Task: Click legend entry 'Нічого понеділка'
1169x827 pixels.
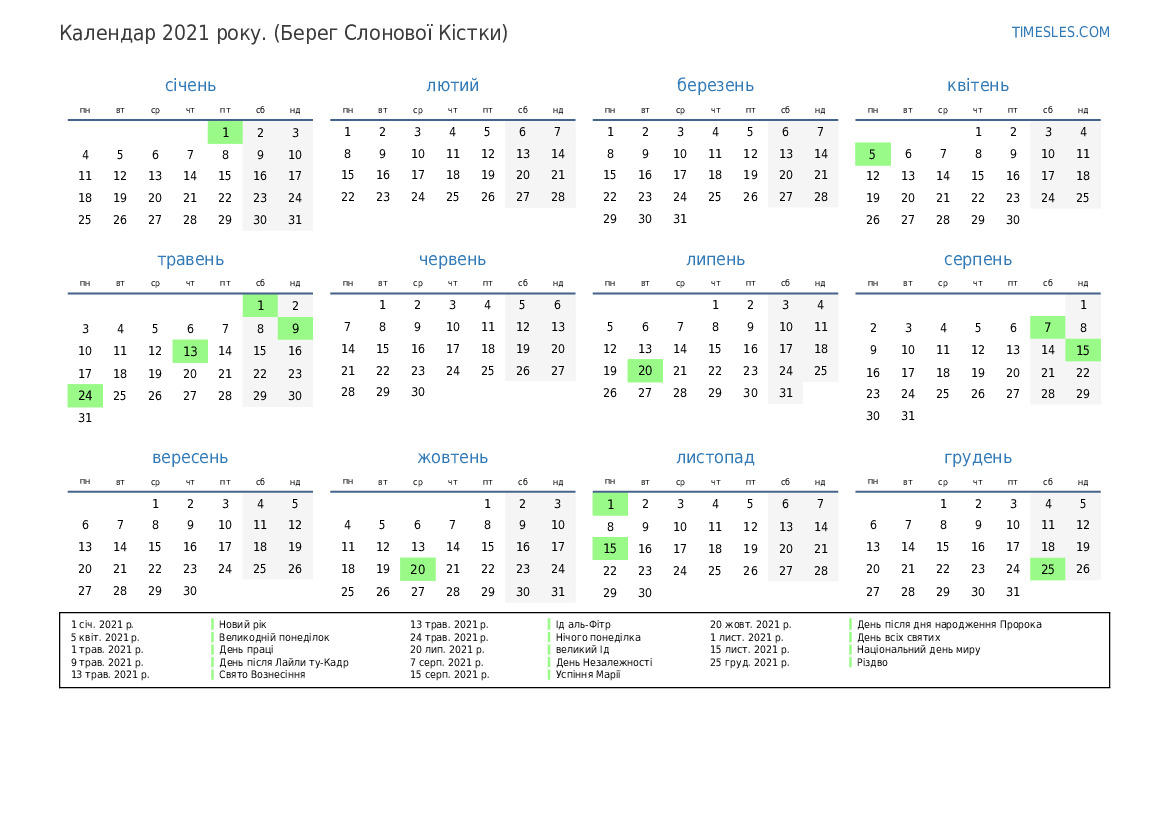Action: click(x=598, y=638)
